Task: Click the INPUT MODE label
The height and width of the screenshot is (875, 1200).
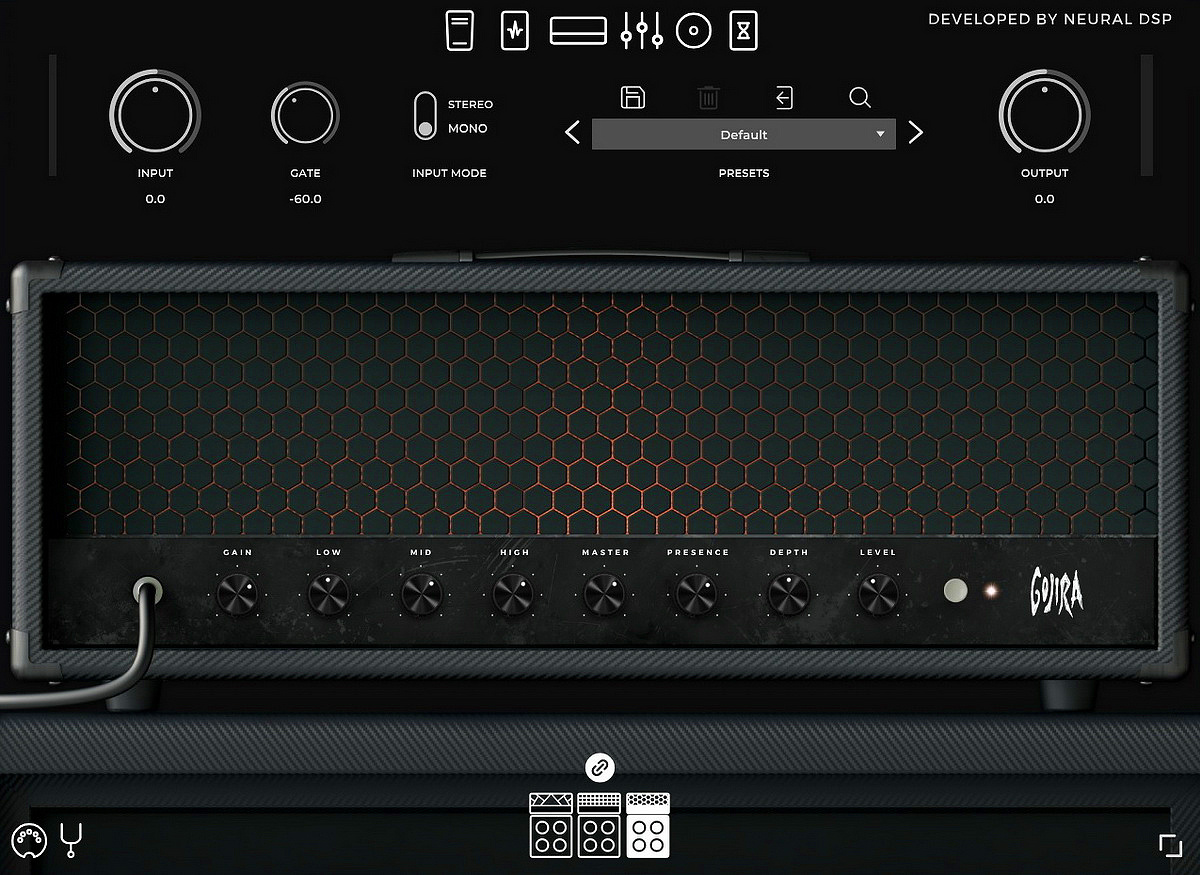Action: click(449, 173)
